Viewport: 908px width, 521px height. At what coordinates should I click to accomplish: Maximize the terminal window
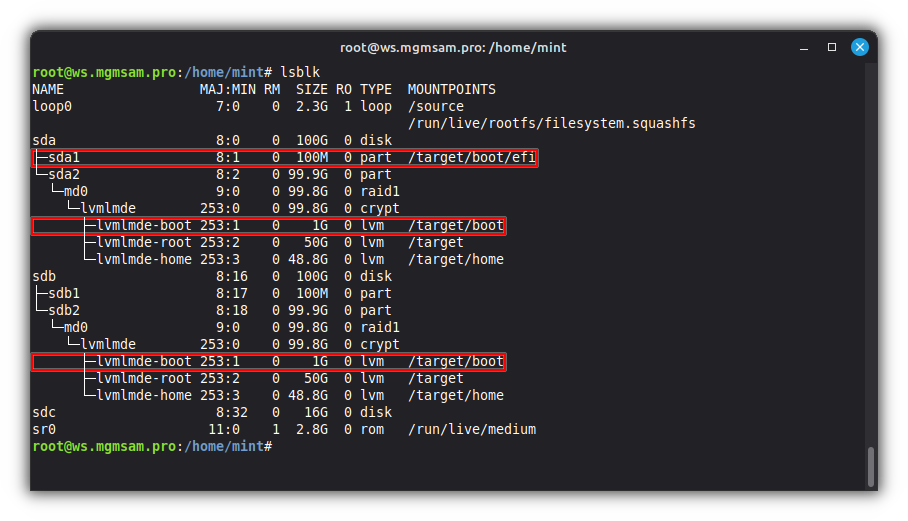[831, 47]
